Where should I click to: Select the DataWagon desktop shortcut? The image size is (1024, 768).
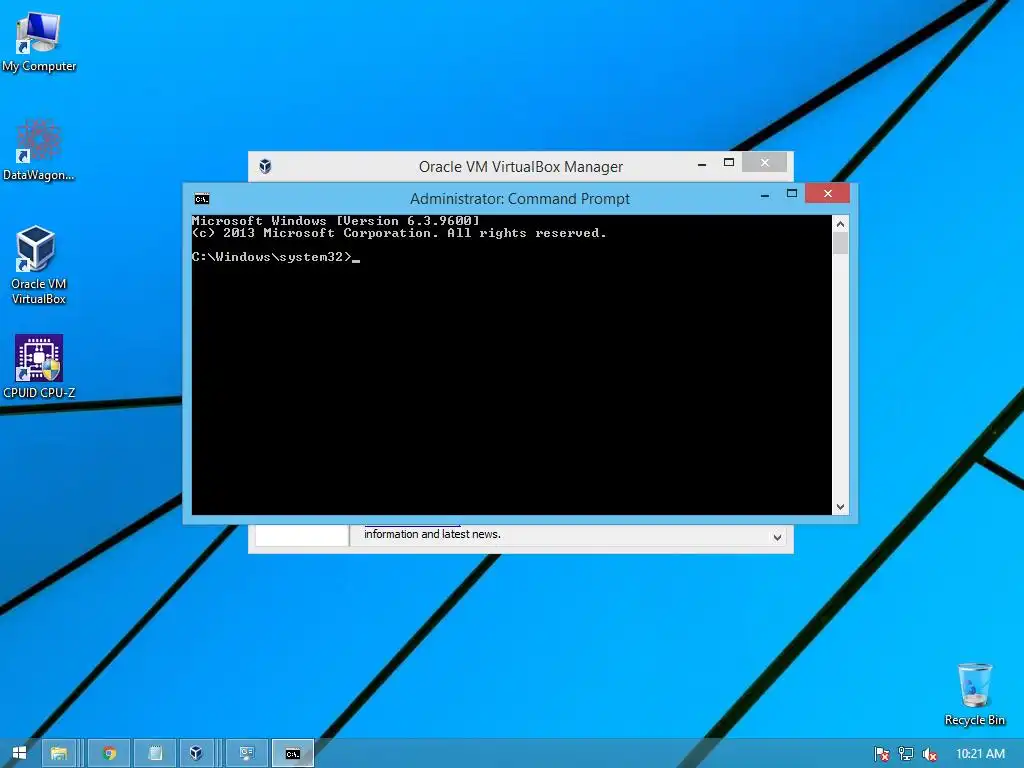tap(39, 150)
